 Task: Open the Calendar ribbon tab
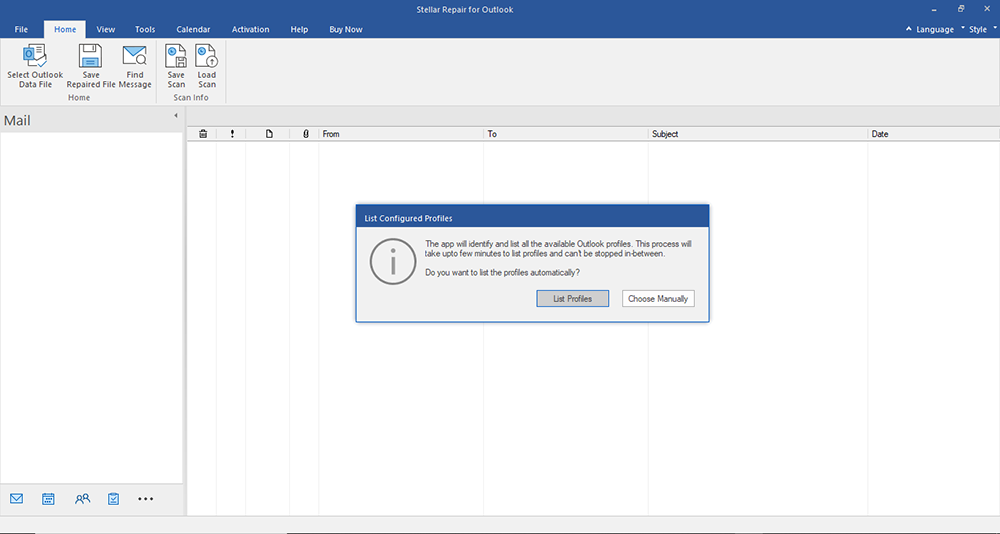click(193, 29)
